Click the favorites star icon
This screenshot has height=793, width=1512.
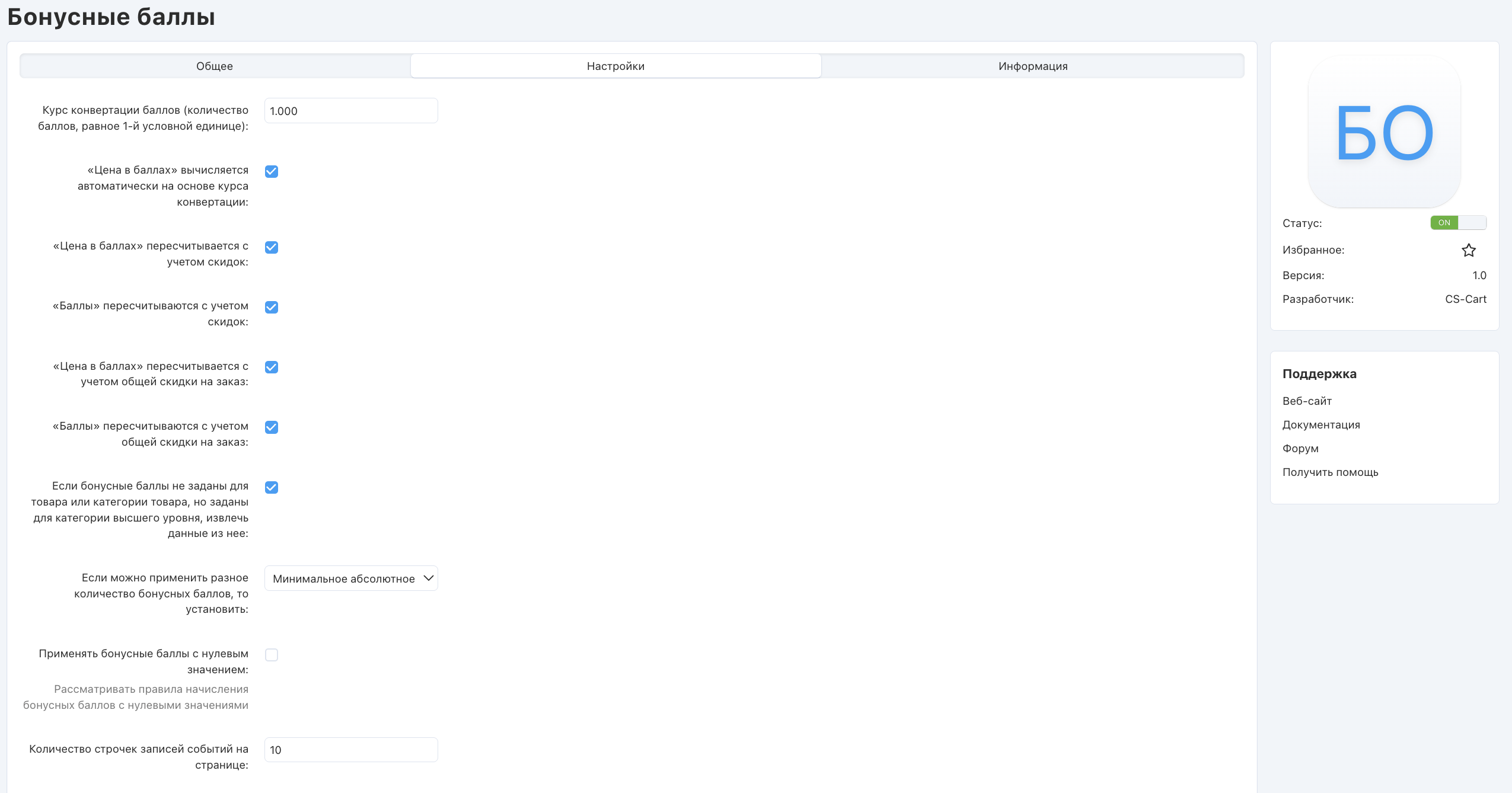pos(1468,250)
